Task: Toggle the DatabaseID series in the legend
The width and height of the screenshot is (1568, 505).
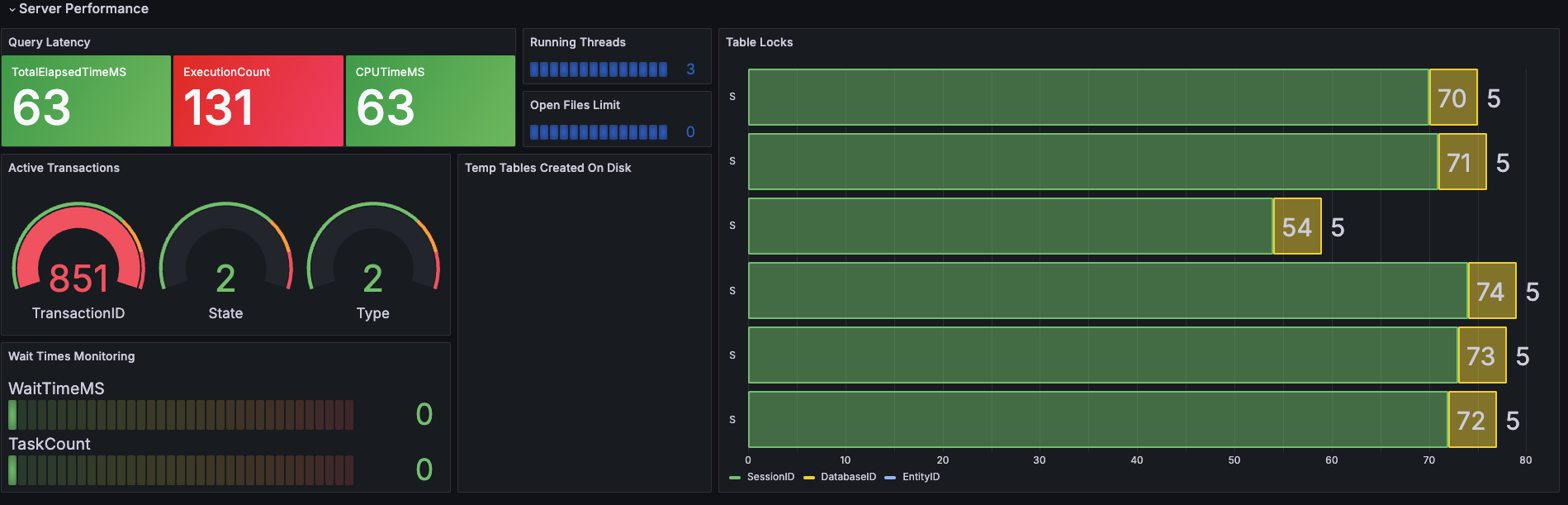Action: coord(847,477)
